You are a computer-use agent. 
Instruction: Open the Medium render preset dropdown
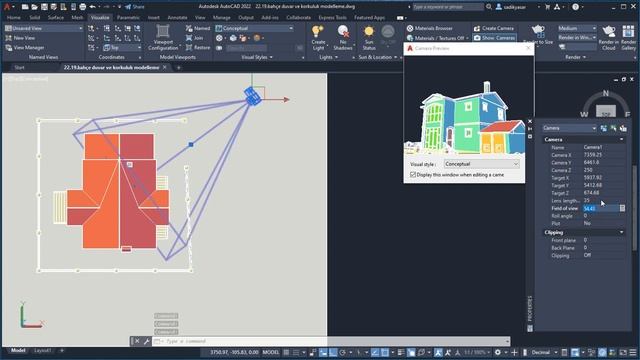click(x=577, y=28)
